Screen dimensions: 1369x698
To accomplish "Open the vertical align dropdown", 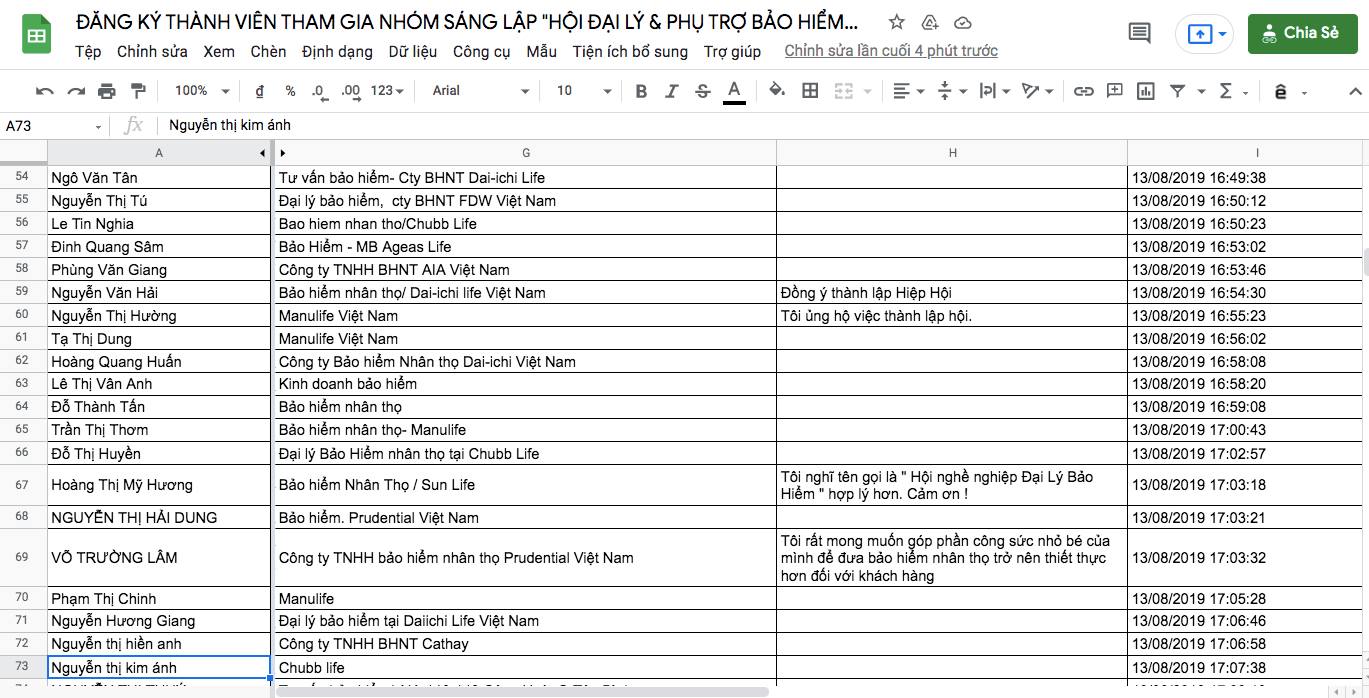I will pyautogui.click(x=951, y=91).
